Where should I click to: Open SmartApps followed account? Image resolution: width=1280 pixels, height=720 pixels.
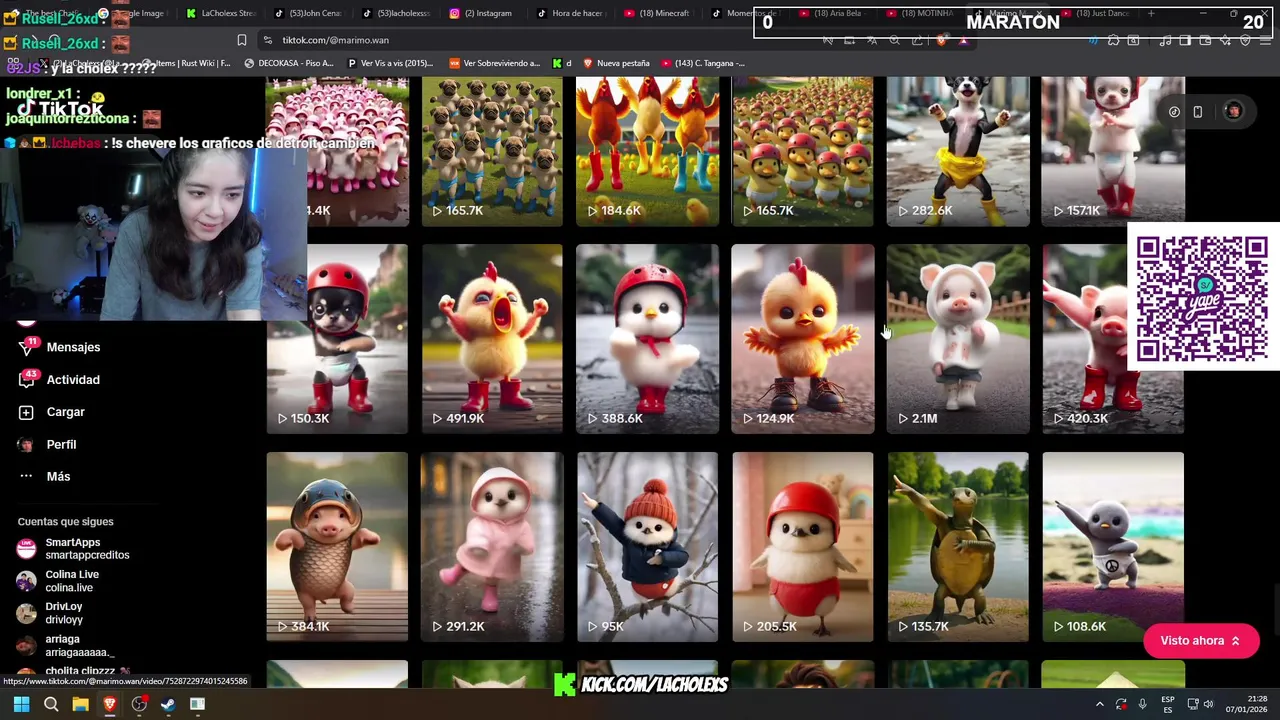coord(74,548)
